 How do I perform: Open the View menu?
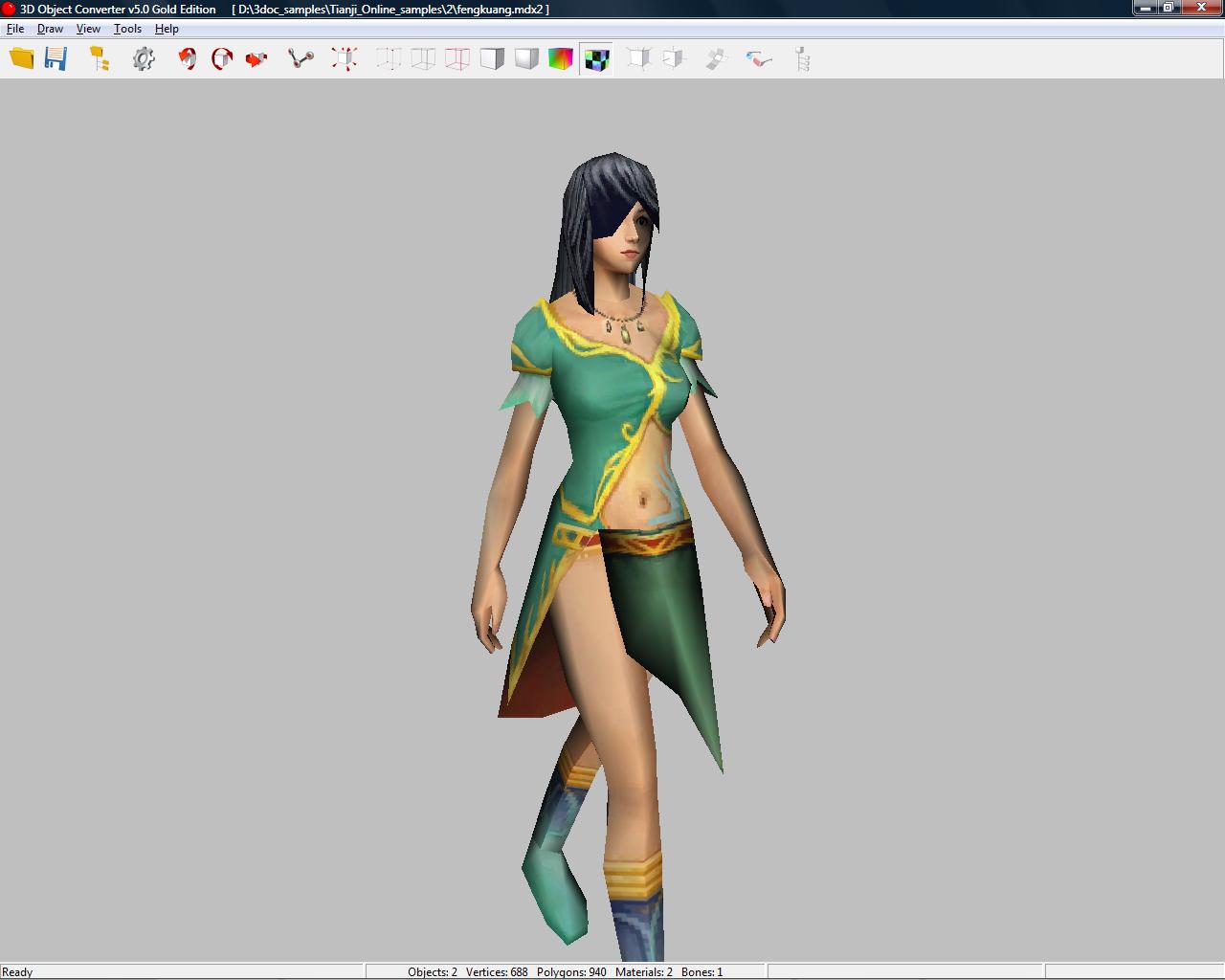coord(88,29)
